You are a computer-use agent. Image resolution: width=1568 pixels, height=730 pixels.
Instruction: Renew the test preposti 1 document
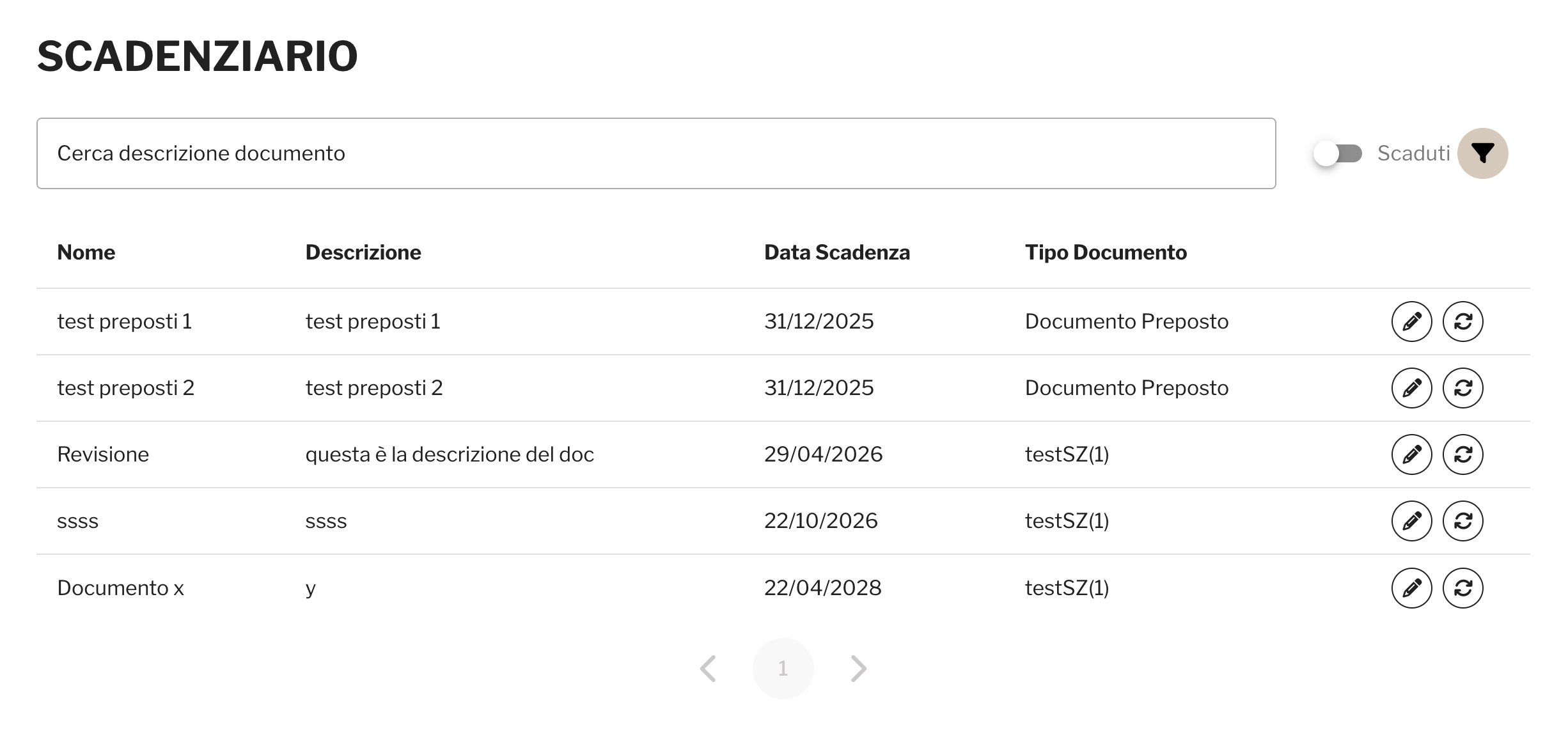pyautogui.click(x=1462, y=322)
